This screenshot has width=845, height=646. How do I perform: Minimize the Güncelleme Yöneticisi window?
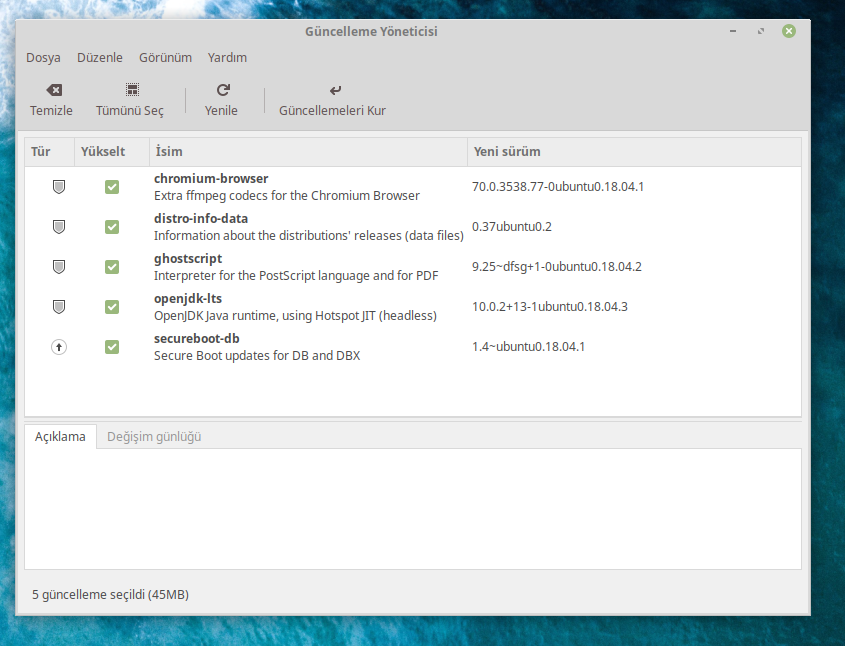(x=733, y=31)
